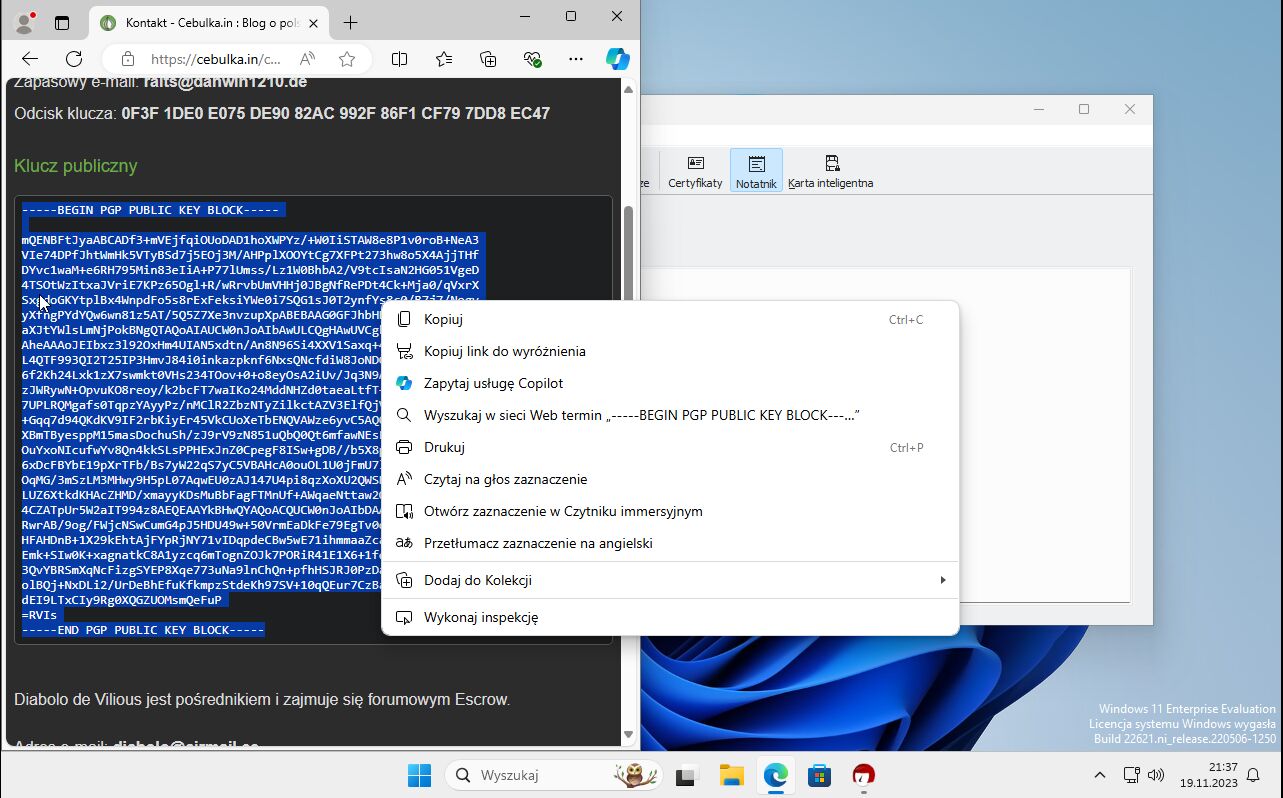Show hidden system tray icons chevron
Image resolution: width=1283 pixels, height=798 pixels.
pyautogui.click(x=1099, y=775)
